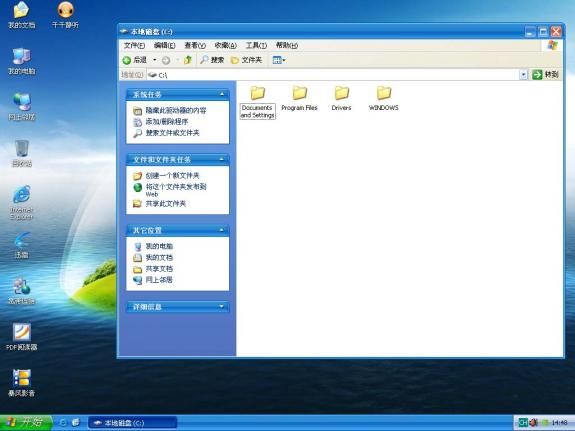Image resolution: width=575 pixels, height=431 pixels.
Task: Click the C:\ address bar field
Action: pos(333,75)
